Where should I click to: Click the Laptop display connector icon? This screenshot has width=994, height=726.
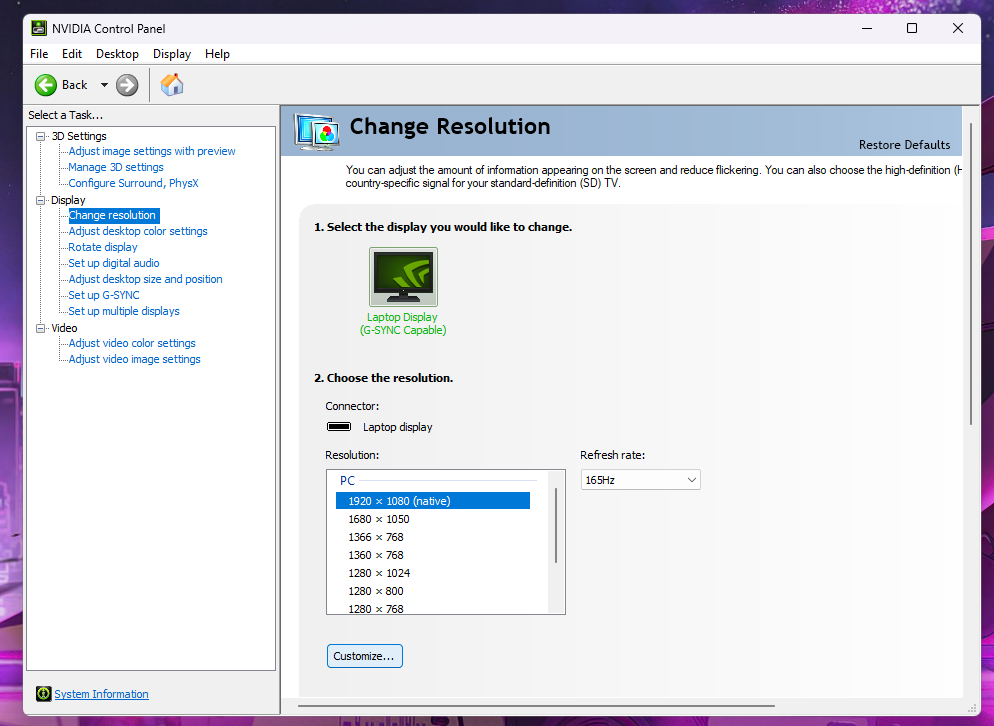pyautogui.click(x=339, y=427)
